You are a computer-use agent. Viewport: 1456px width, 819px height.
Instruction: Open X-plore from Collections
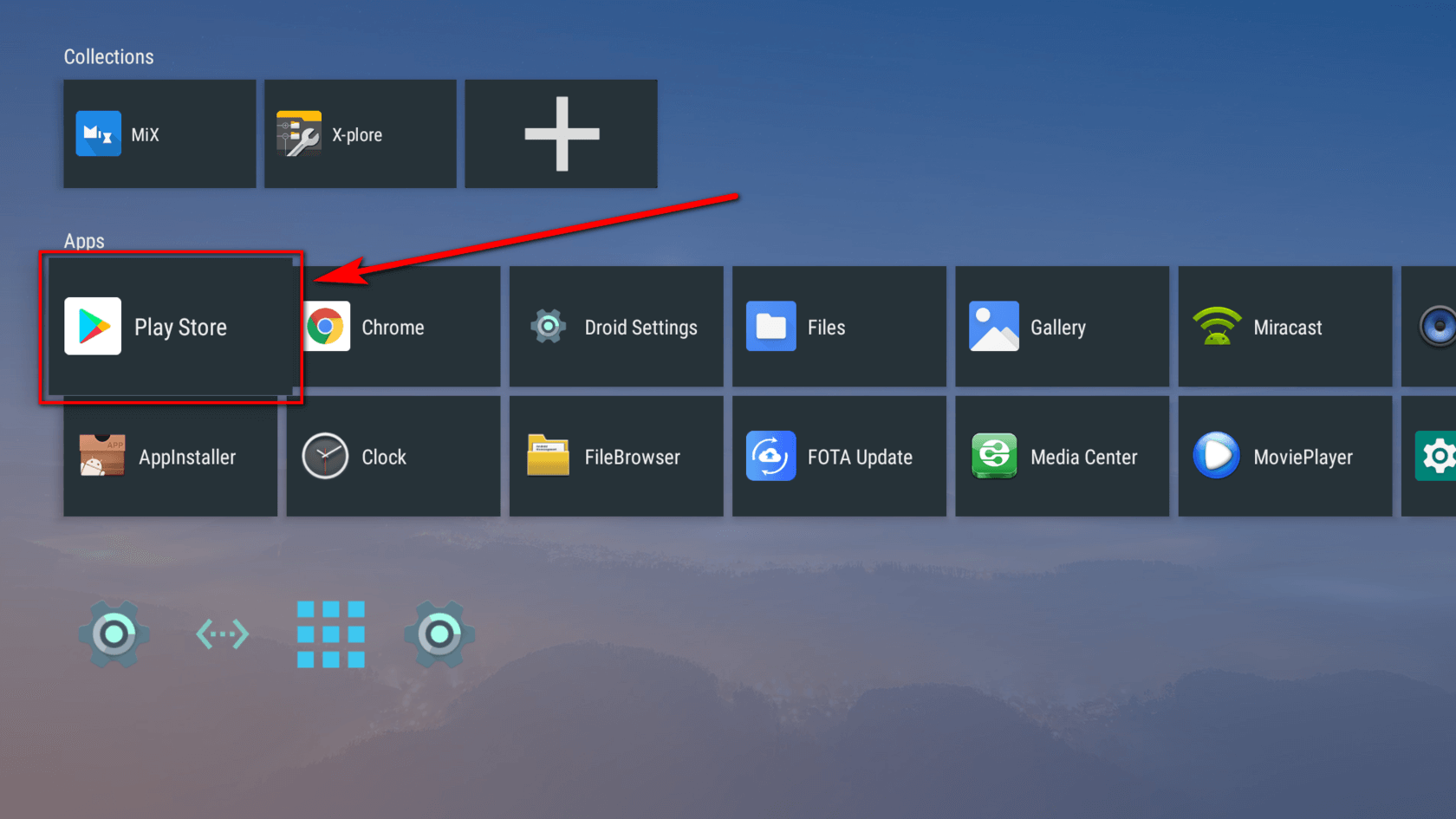coord(360,134)
